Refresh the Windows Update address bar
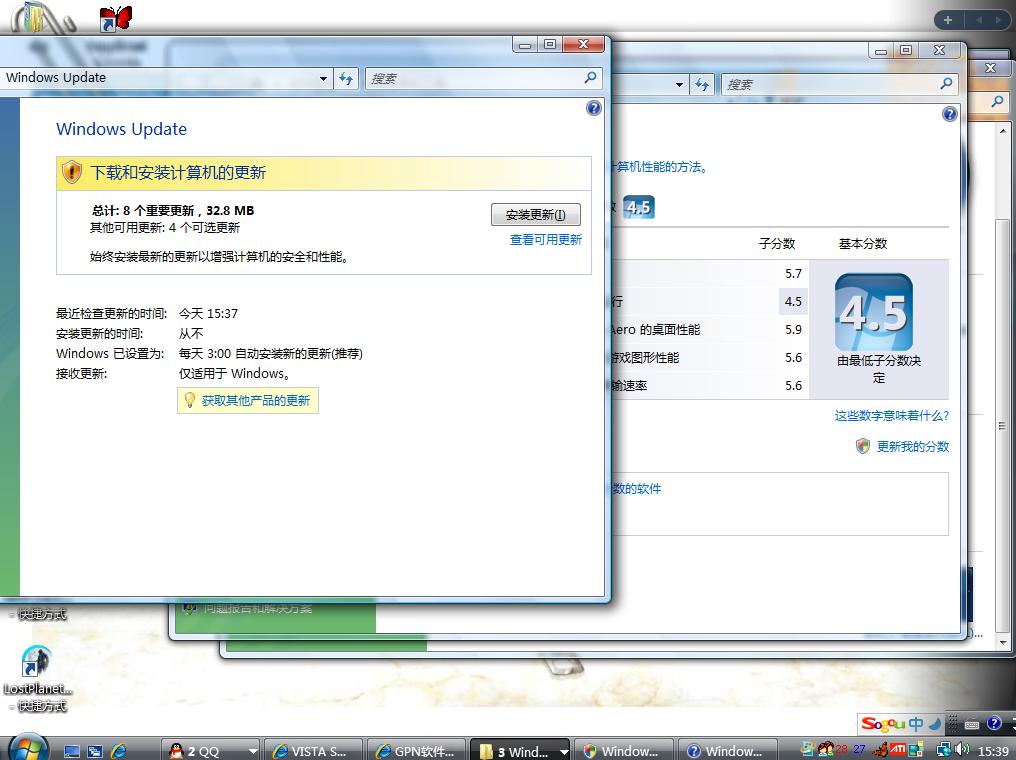This screenshot has height=760, width=1016. click(x=347, y=78)
